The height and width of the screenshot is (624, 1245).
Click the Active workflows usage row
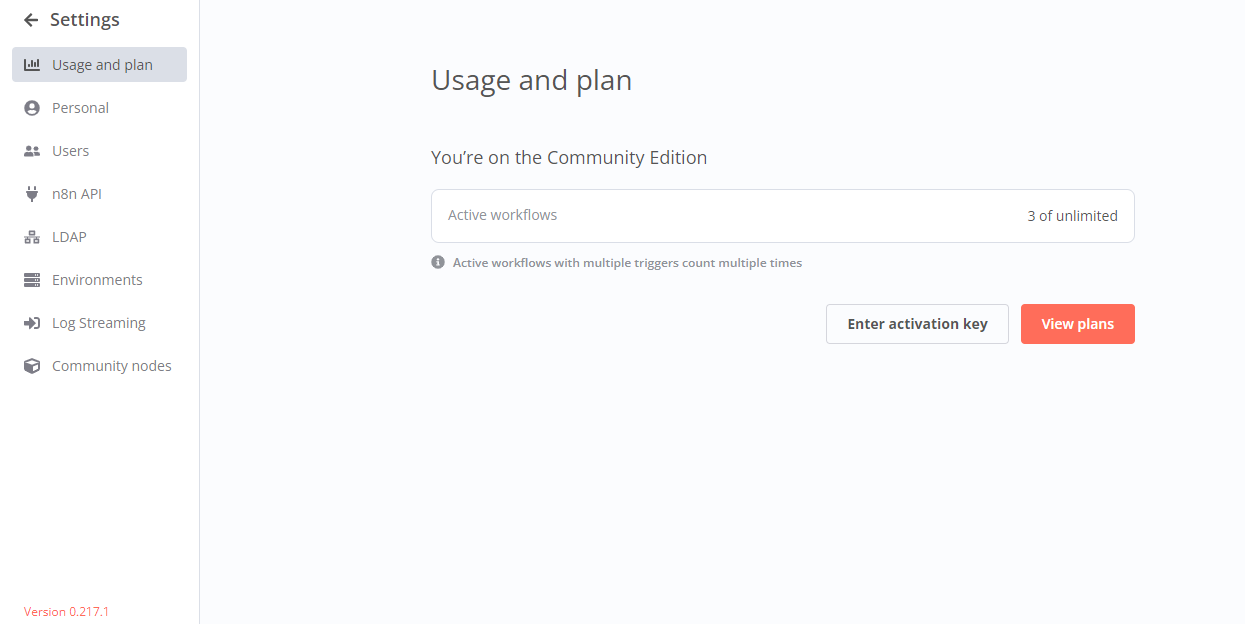coord(782,216)
